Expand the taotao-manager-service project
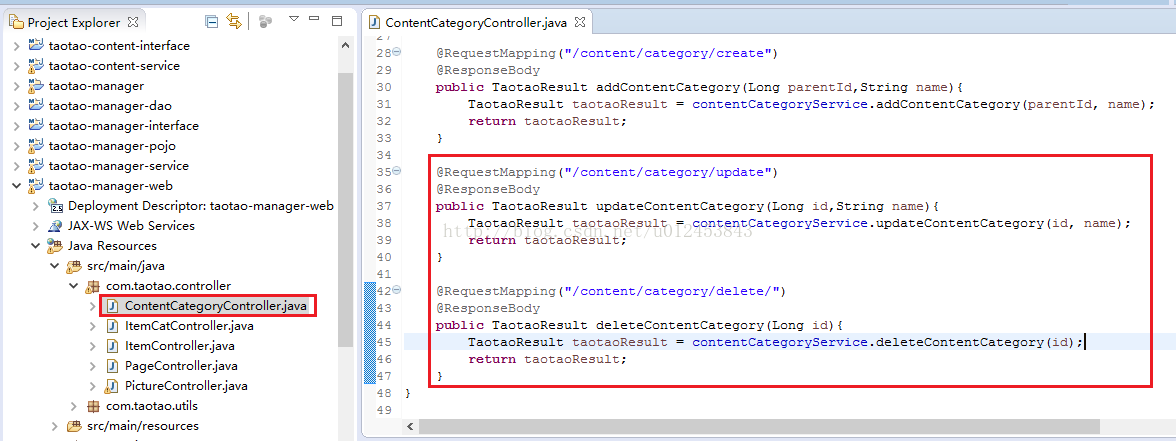 (16, 166)
